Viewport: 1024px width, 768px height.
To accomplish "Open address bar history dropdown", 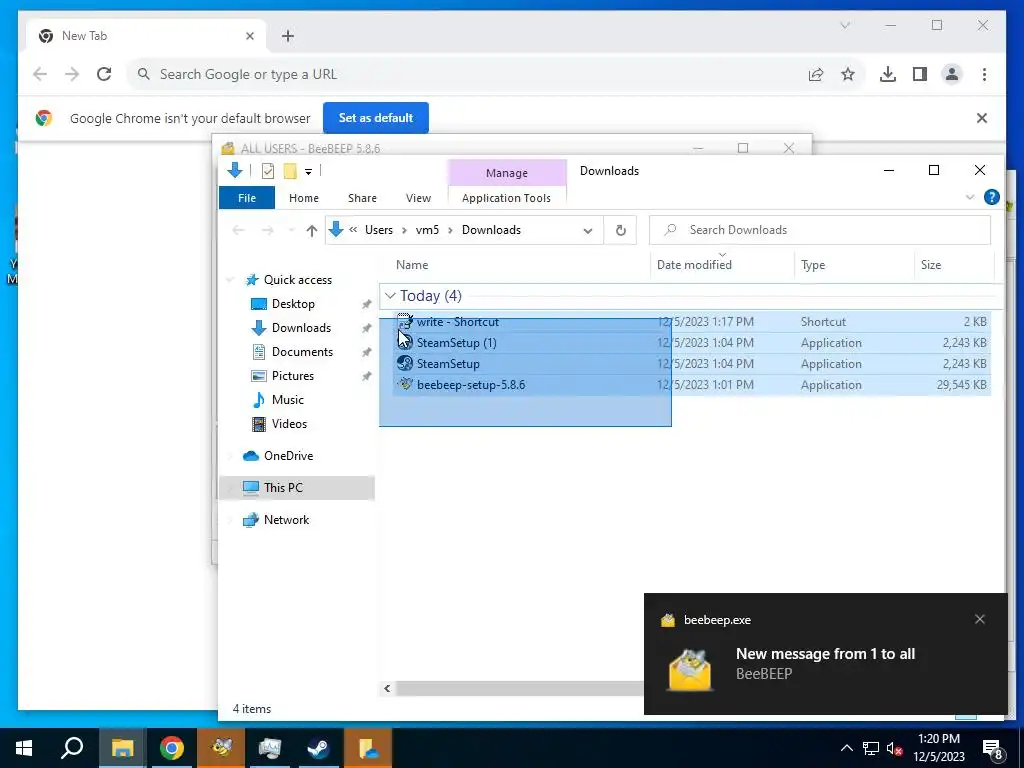I will click(x=588, y=230).
